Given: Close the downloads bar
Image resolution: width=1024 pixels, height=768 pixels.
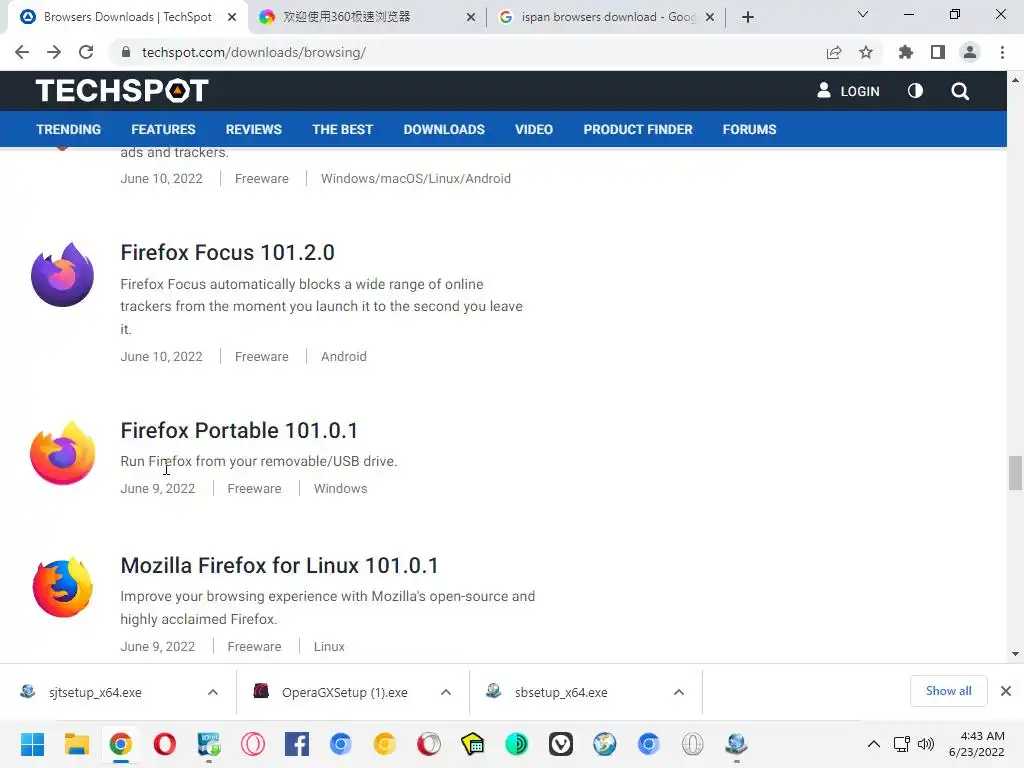Looking at the screenshot, I should click(x=1006, y=691).
